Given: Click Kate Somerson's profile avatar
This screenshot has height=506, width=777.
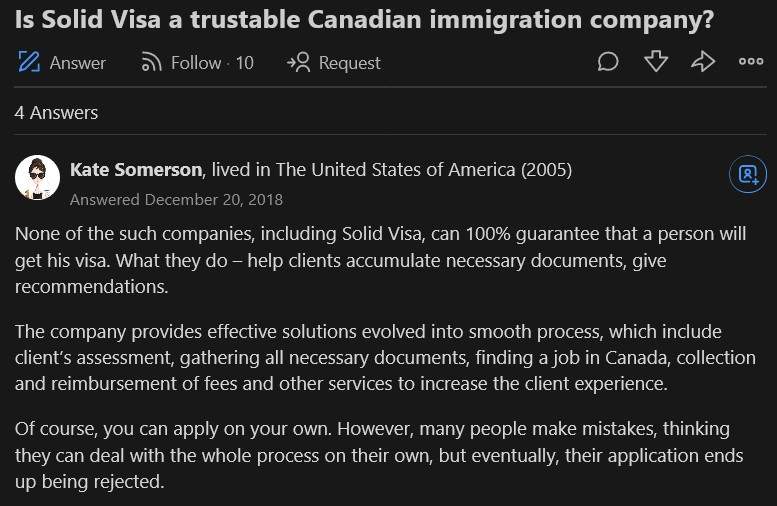Looking at the screenshot, I should (x=37, y=177).
